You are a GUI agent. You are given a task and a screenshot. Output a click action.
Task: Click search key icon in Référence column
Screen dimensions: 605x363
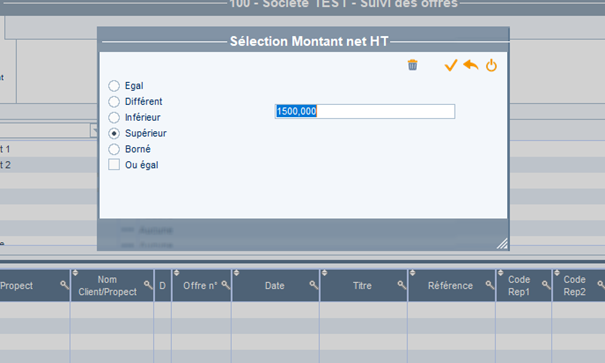click(x=490, y=285)
